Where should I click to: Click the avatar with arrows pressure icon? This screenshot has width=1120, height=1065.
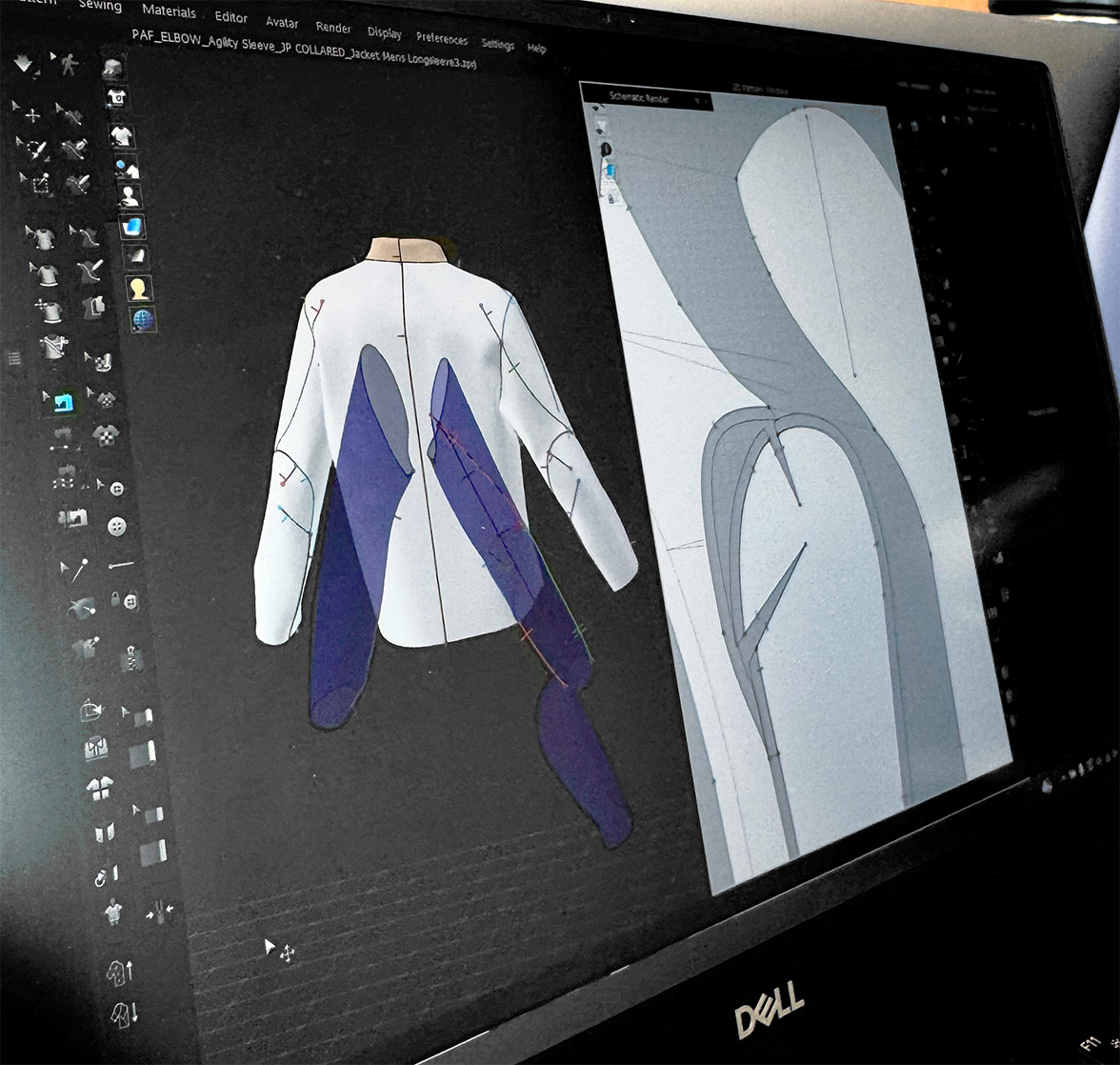pos(159,912)
